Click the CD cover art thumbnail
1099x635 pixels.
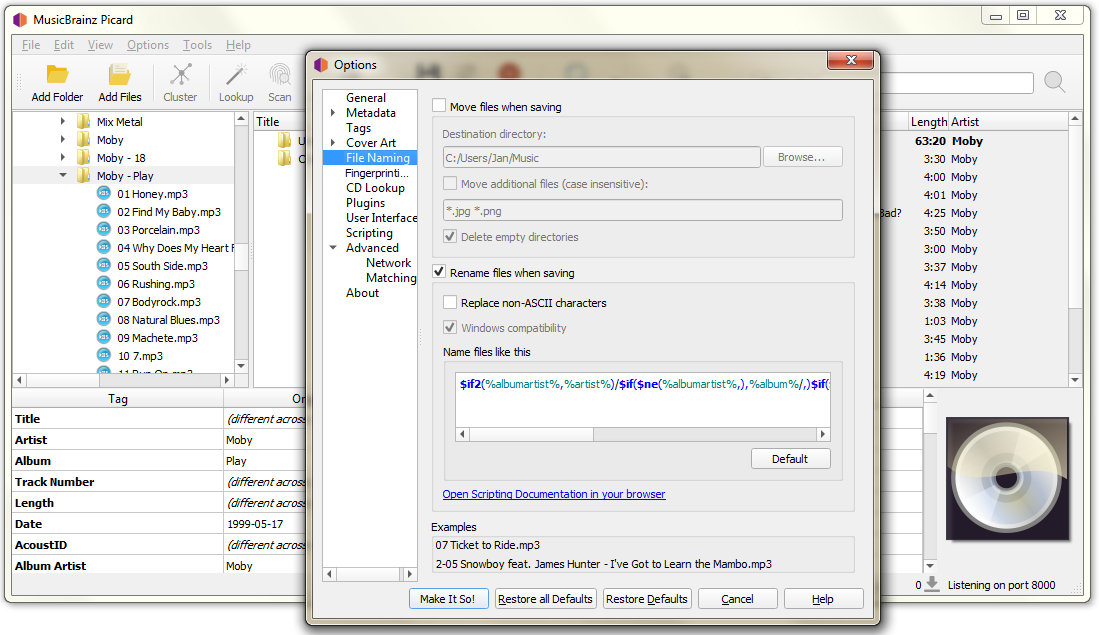1007,479
